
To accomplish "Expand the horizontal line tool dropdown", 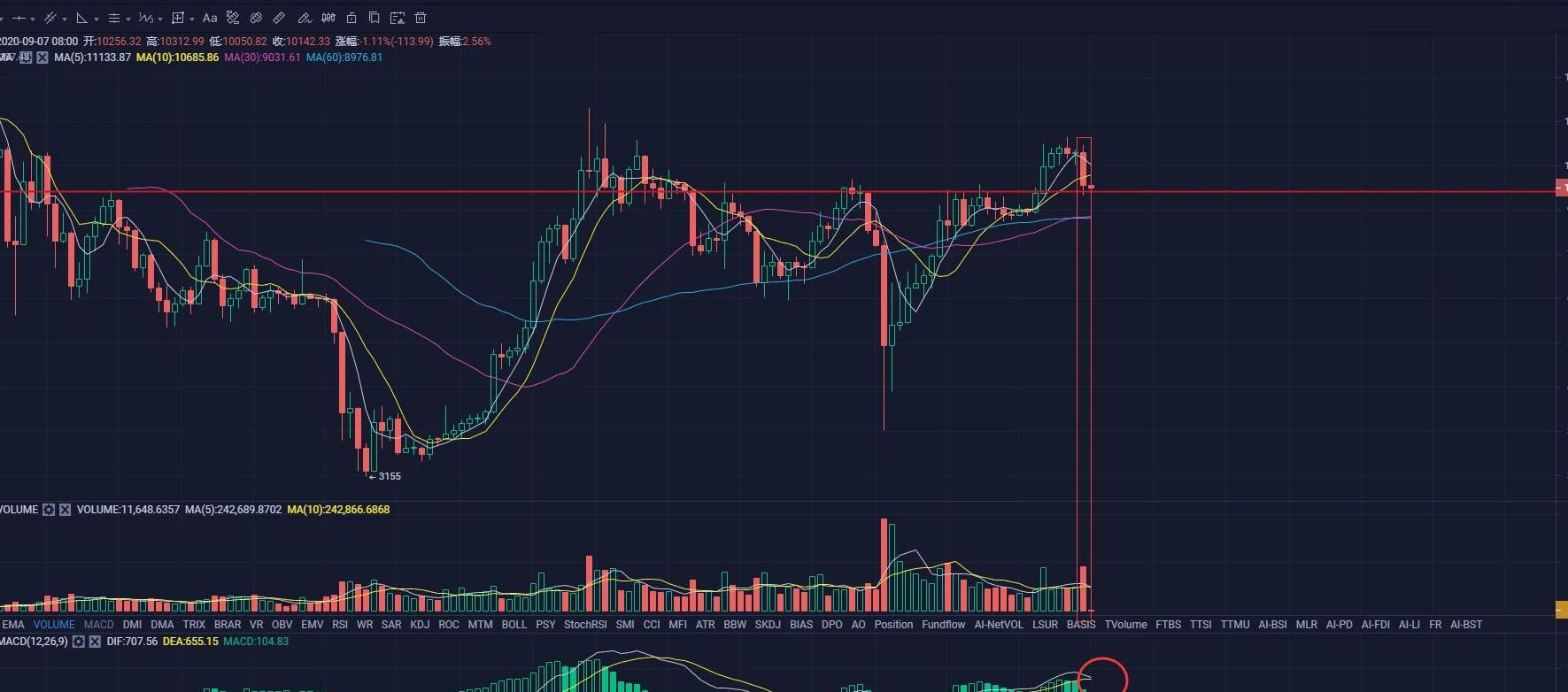I will tap(33, 19).
